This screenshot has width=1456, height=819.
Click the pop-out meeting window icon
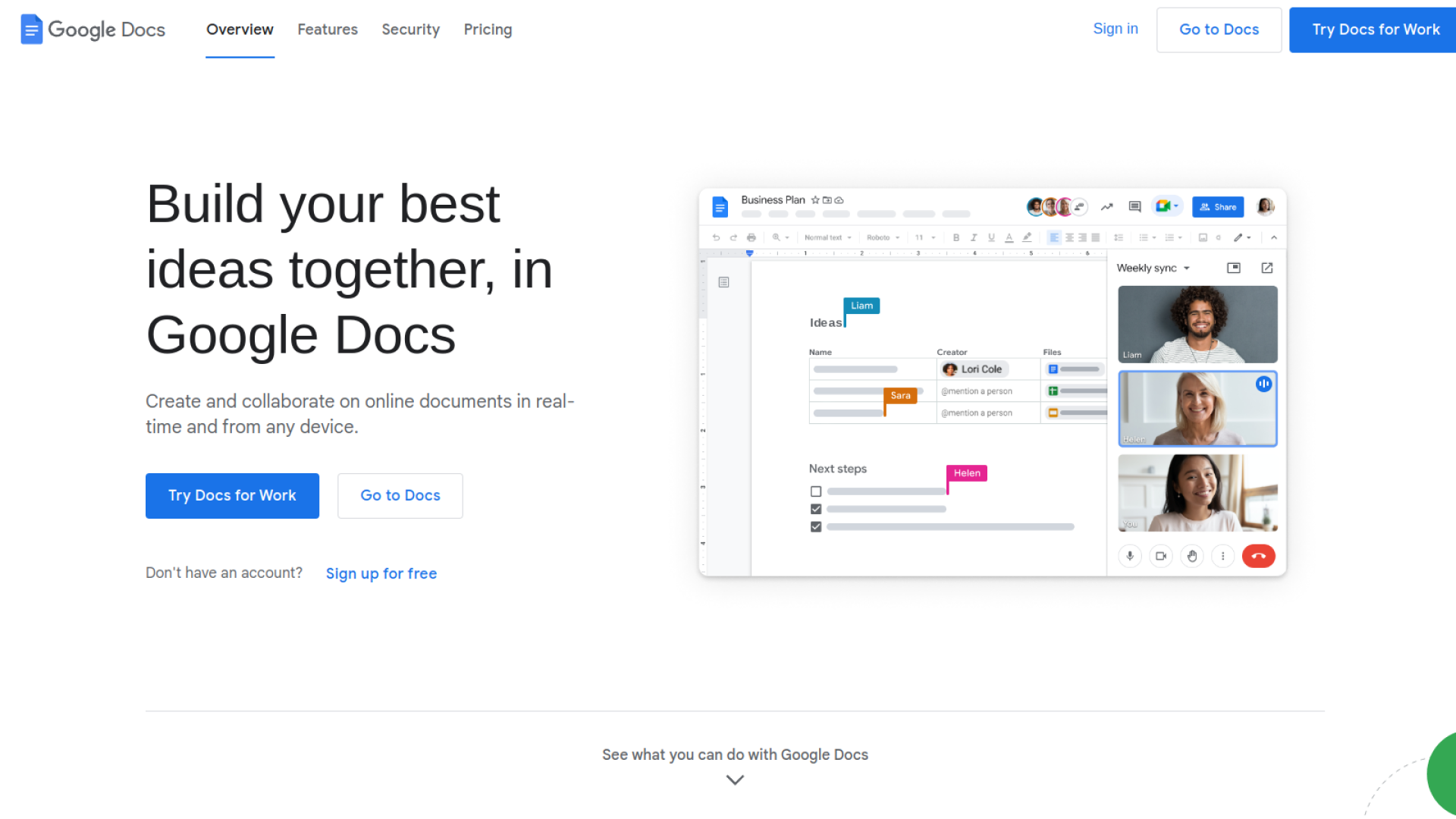click(1267, 268)
